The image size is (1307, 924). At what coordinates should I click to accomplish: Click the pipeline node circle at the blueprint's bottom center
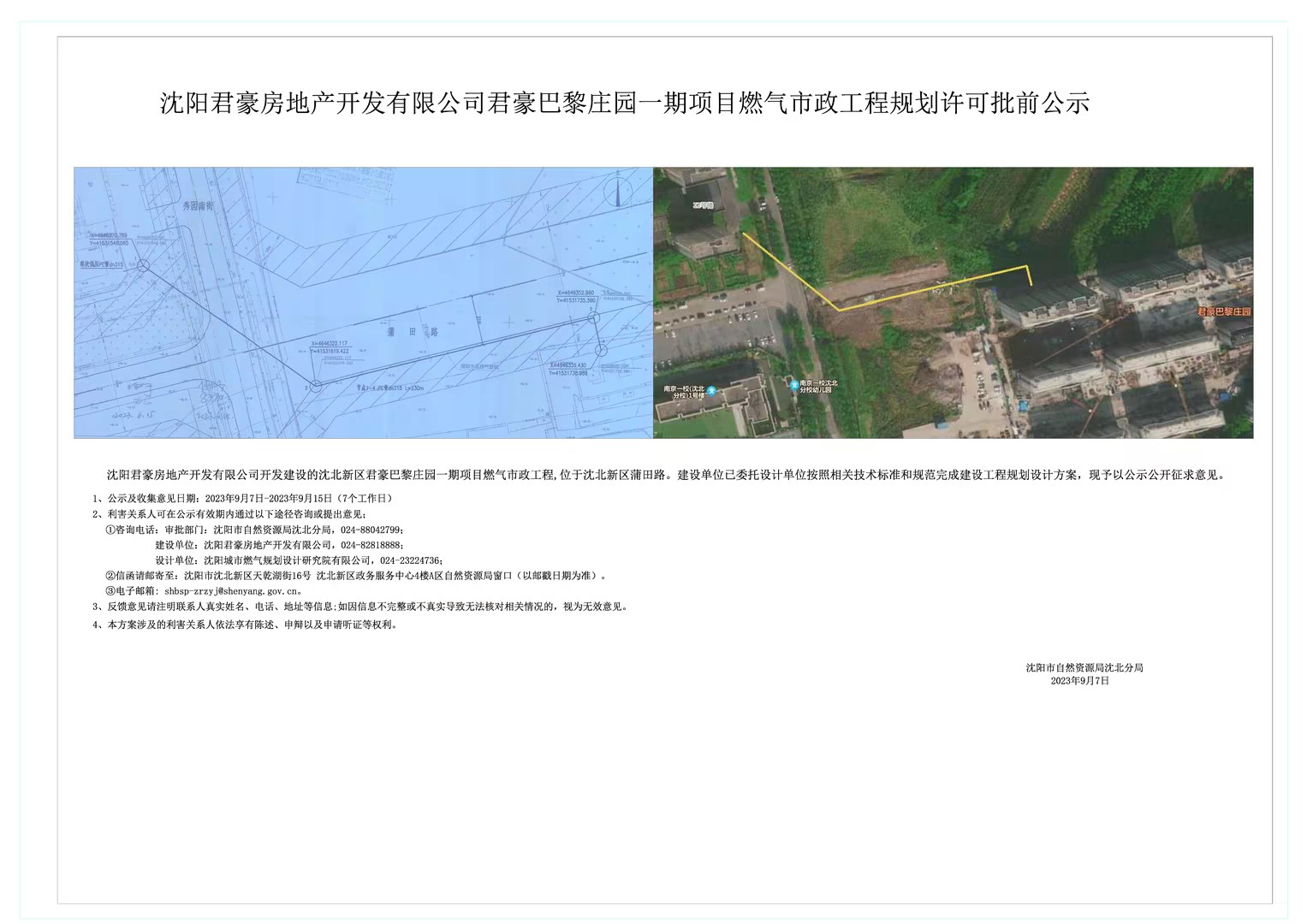pos(316,385)
